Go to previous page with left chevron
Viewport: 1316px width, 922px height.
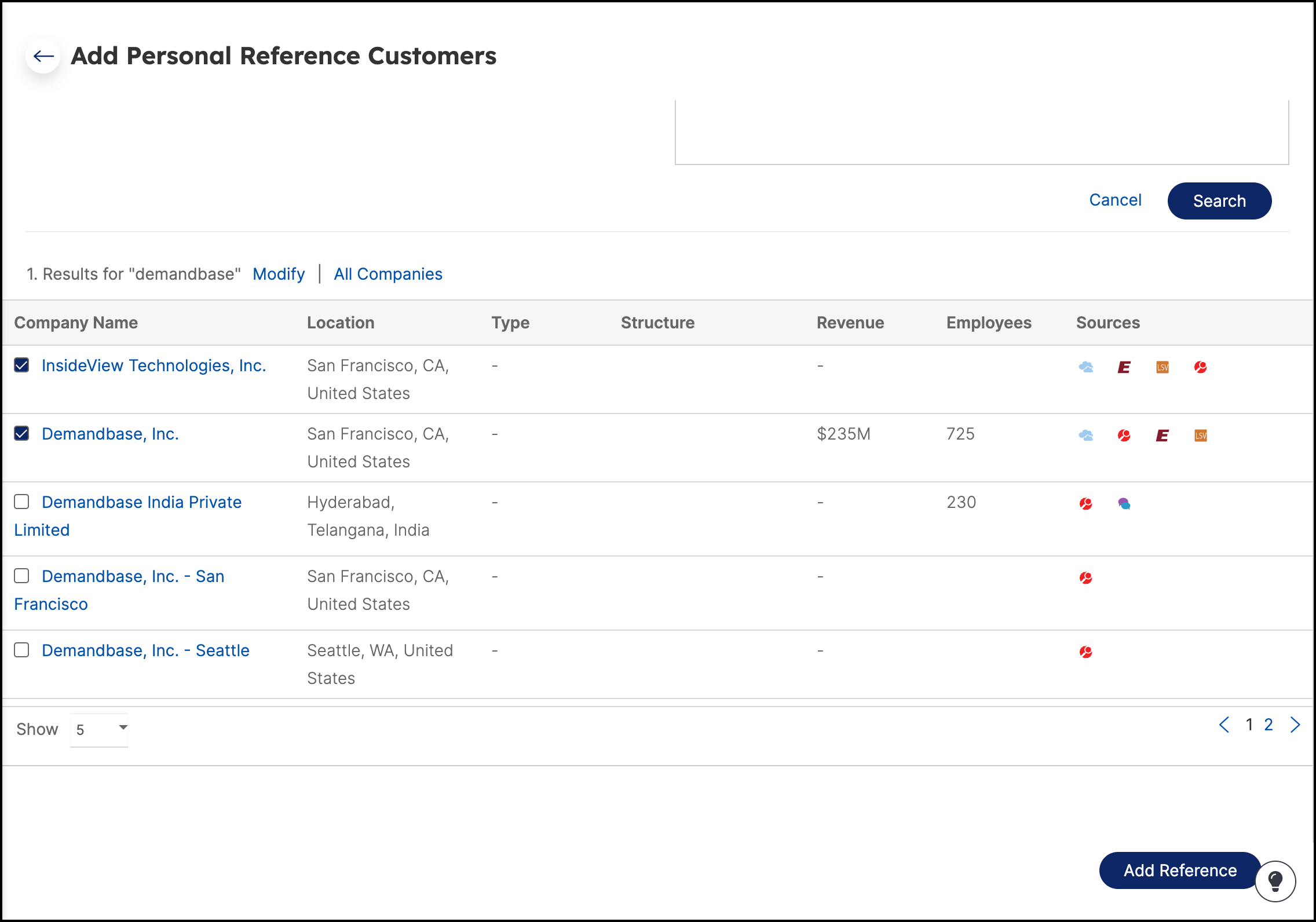click(1224, 725)
